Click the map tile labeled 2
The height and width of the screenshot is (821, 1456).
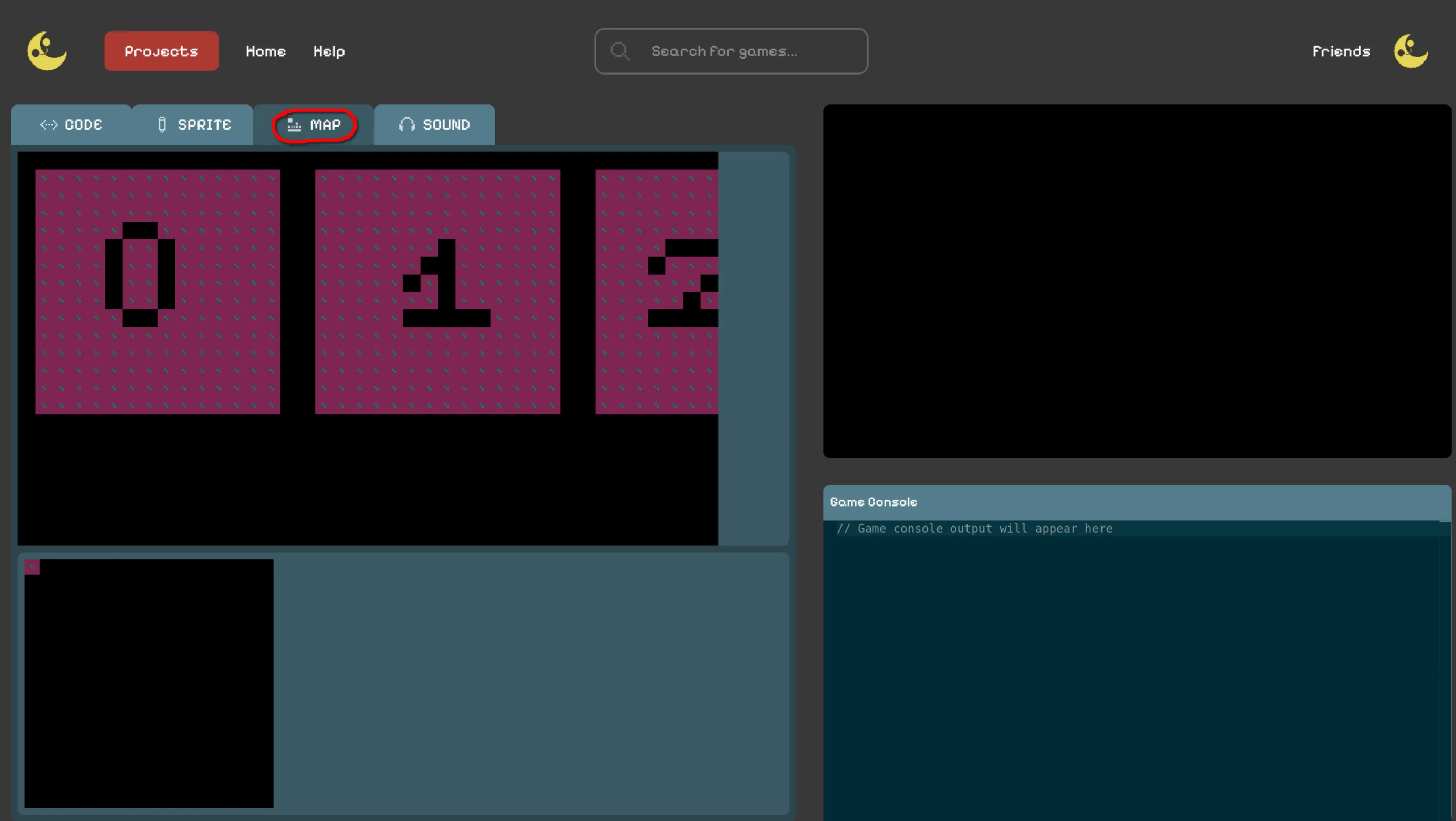(656, 291)
